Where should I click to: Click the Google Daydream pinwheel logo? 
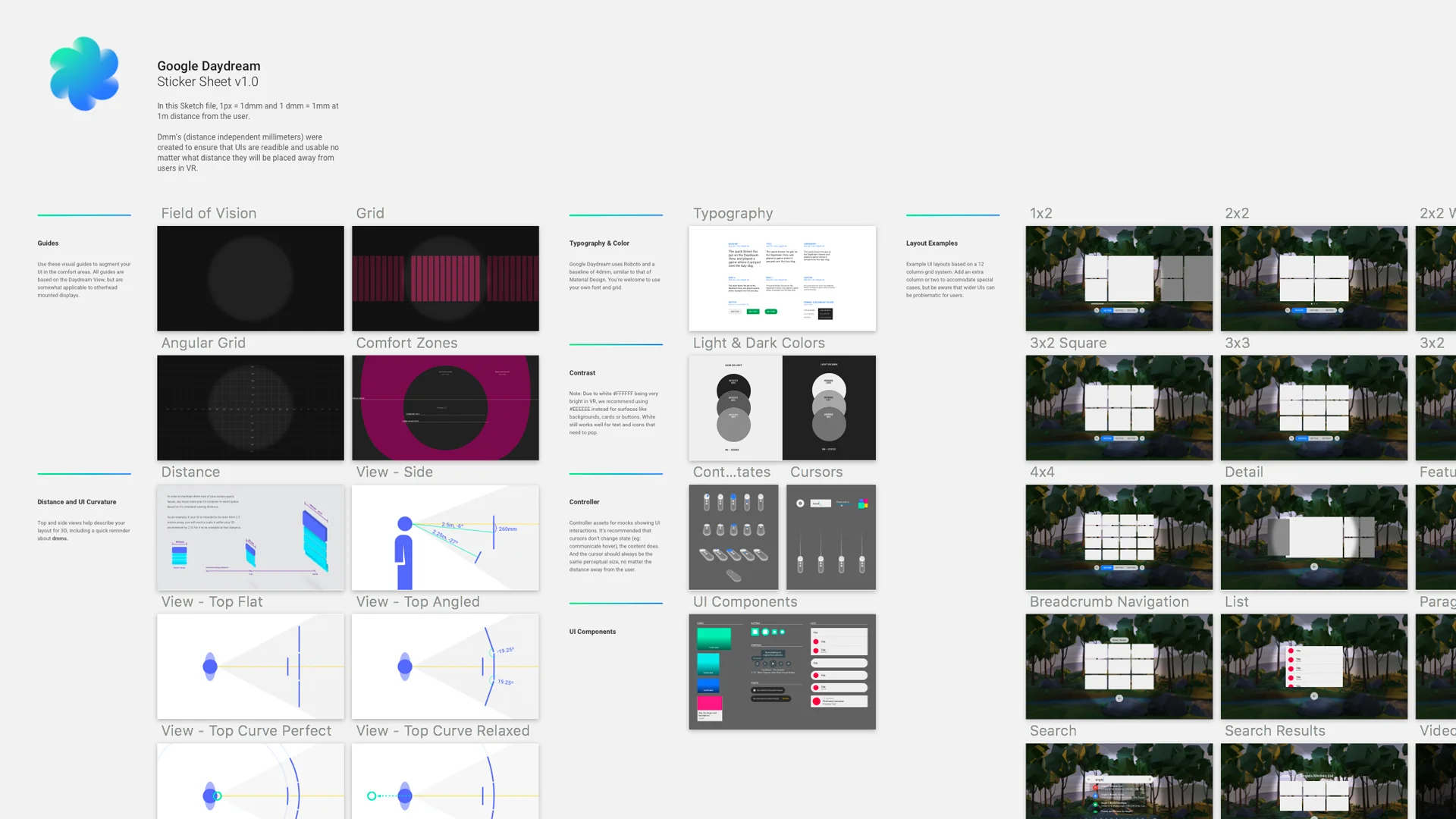[x=84, y=74]
